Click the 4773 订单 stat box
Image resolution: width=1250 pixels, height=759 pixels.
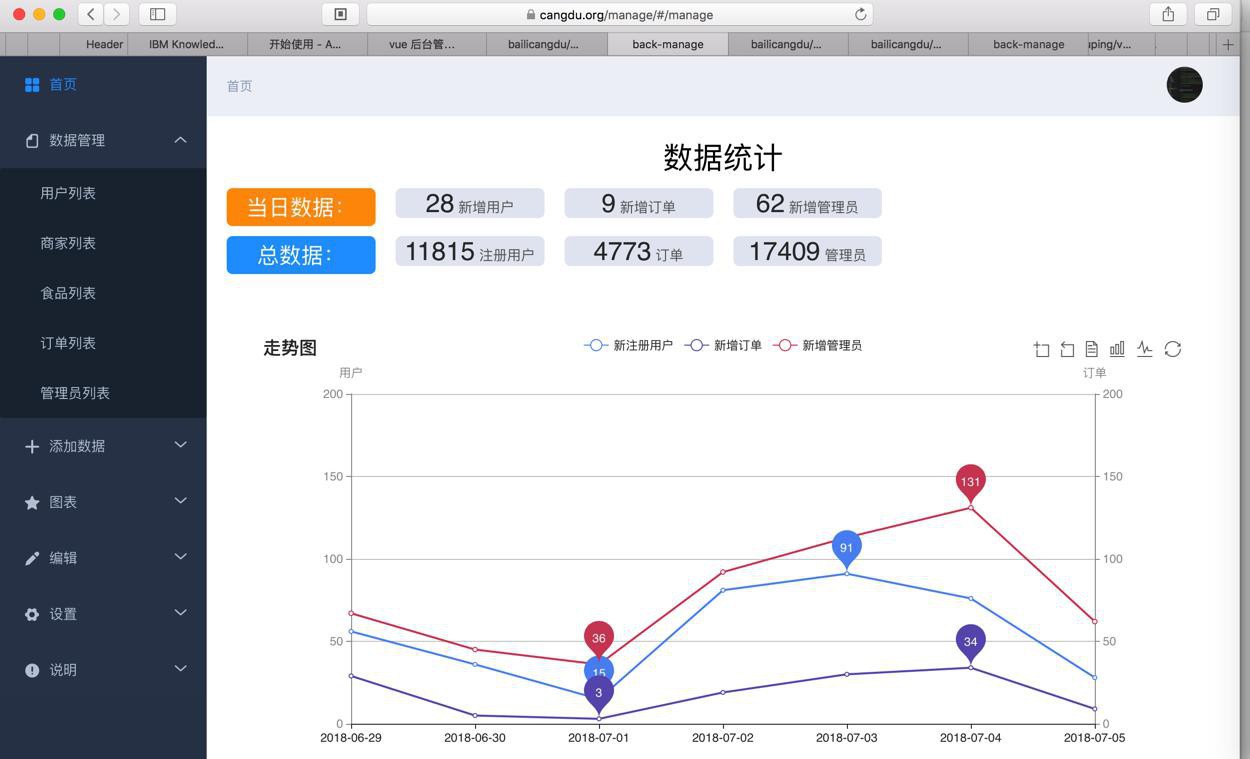639,251
